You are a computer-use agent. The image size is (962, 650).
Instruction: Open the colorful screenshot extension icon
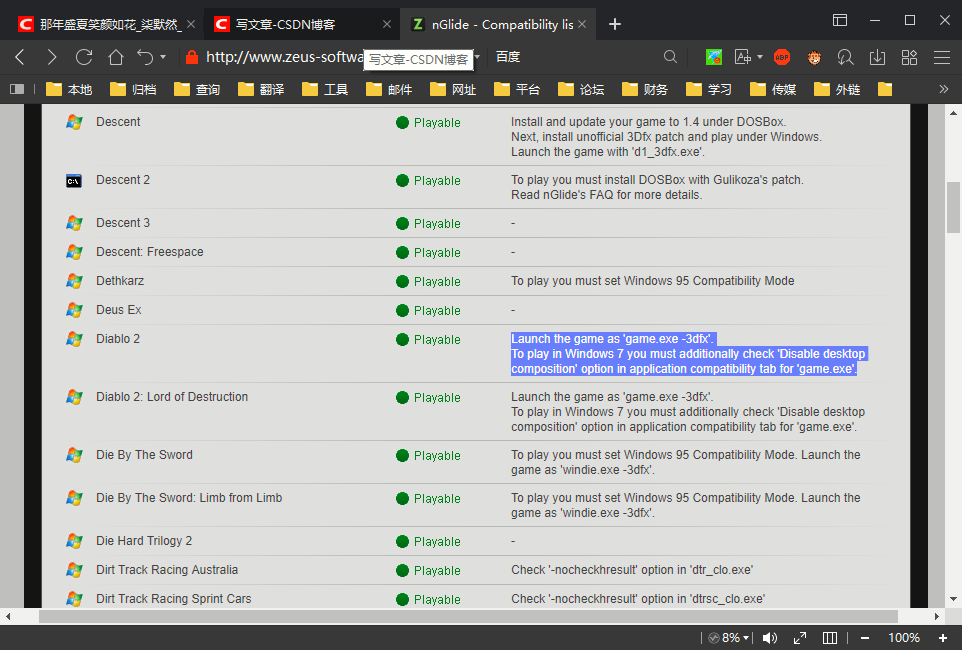pyautogui.click(x=714, y=57)
